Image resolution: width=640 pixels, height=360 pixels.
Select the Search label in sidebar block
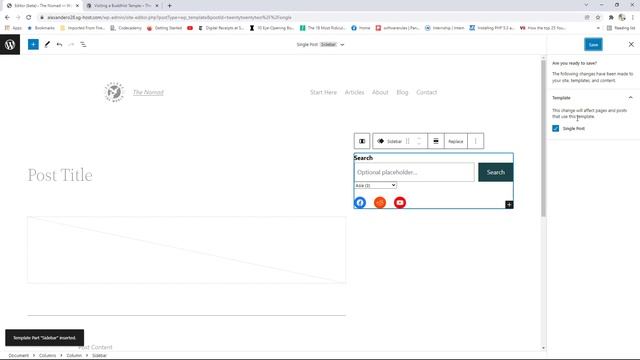pyautogui.click(x=363, y=158)
